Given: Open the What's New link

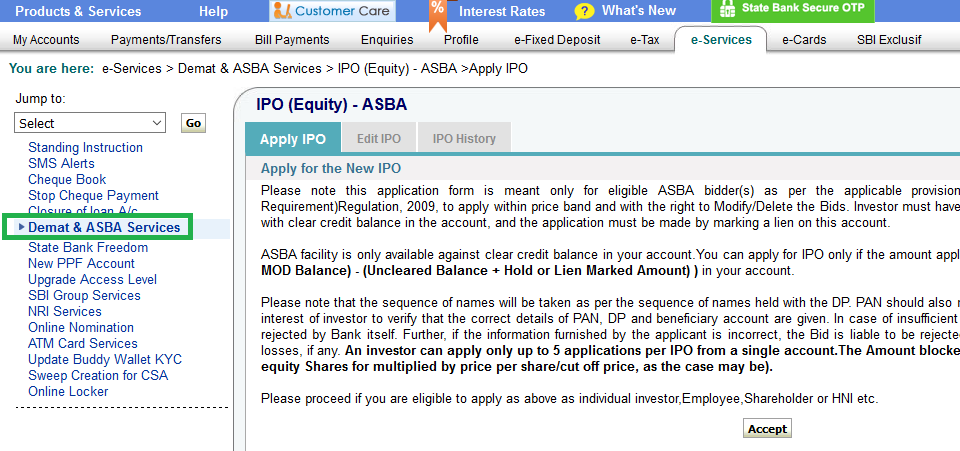Looking at the screenshot, I should pyautogui.click(x=639, y=10).
